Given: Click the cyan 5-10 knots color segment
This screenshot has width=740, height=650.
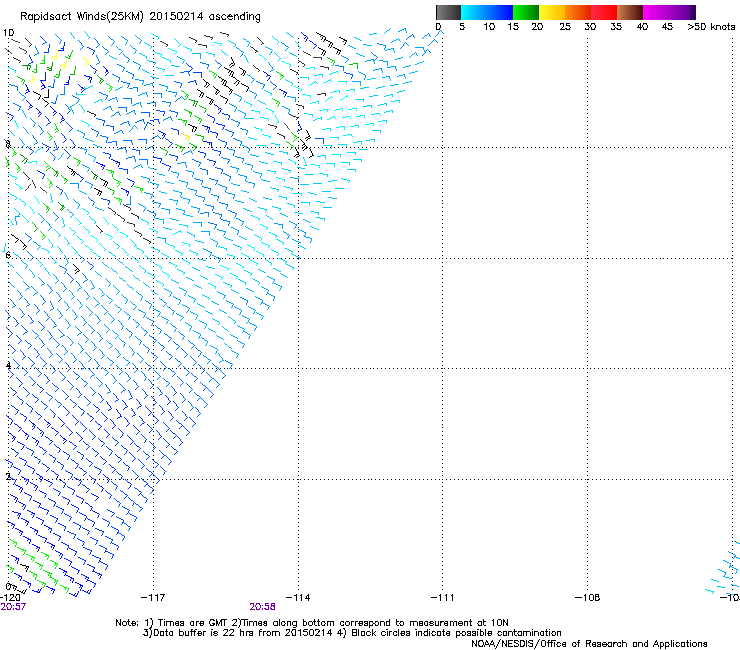Looking at the screenshot, I should tap(474, 12).
